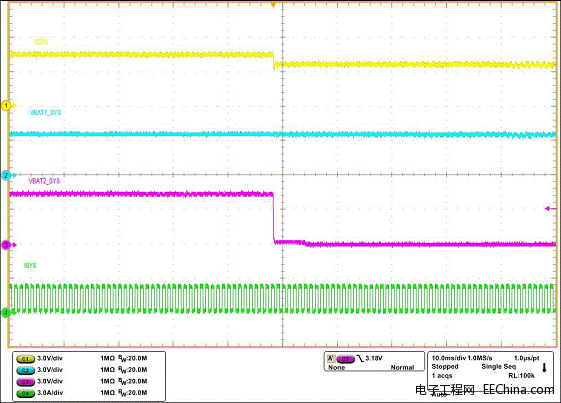Viewport: 561px width, 403px height.
Task: Click C2's BW:20.0M bandwidth readout
Action: [133, 370]
